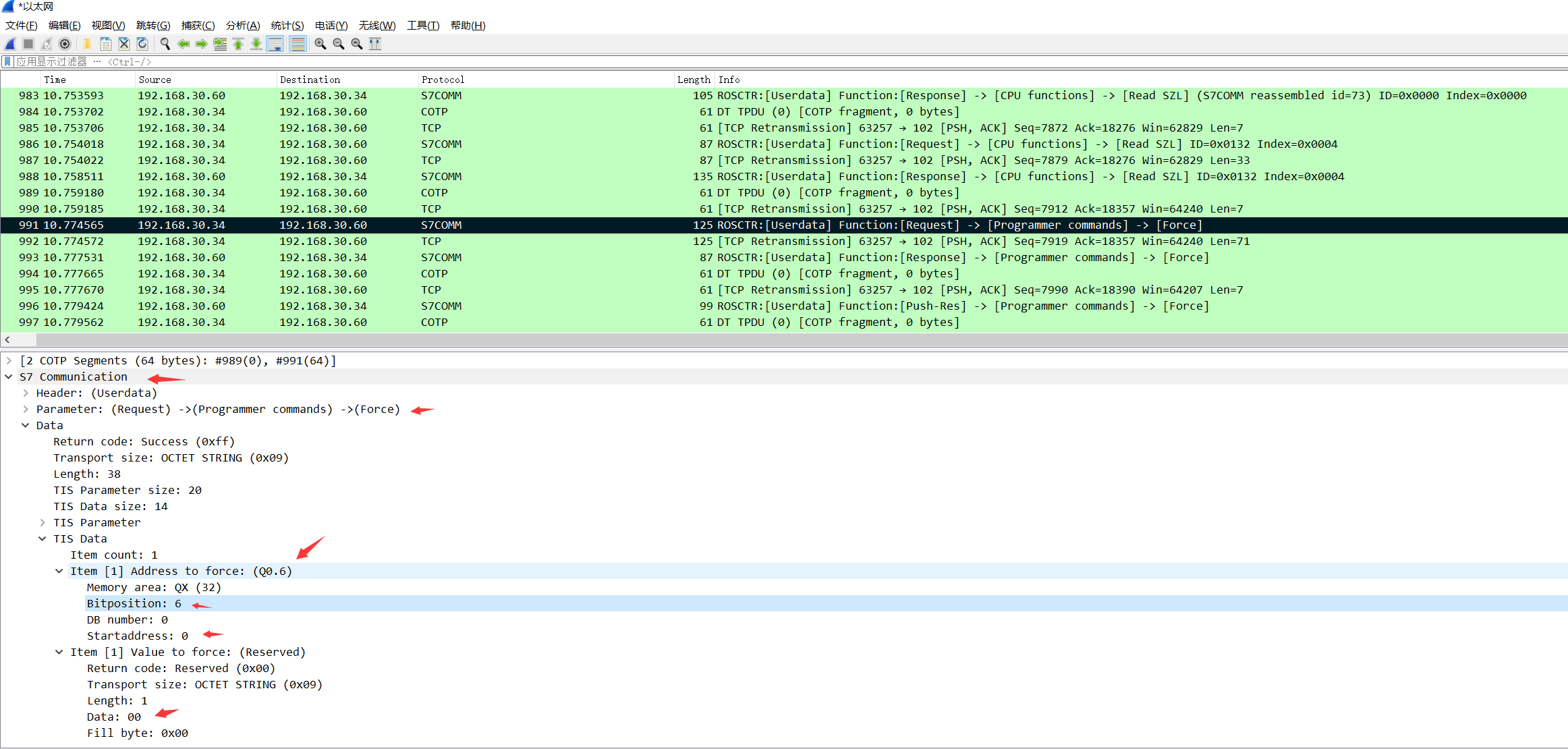Click the zoom in magnifier icon
The width and height of the screenshot is (1568, 749).
pyautogui.click(x=320, y=44)
